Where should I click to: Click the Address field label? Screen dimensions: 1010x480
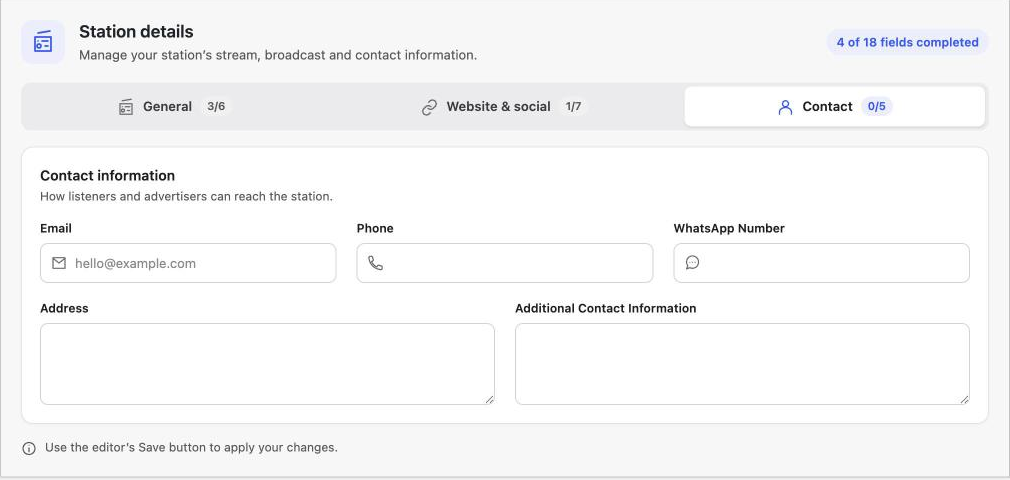[64, 309]
